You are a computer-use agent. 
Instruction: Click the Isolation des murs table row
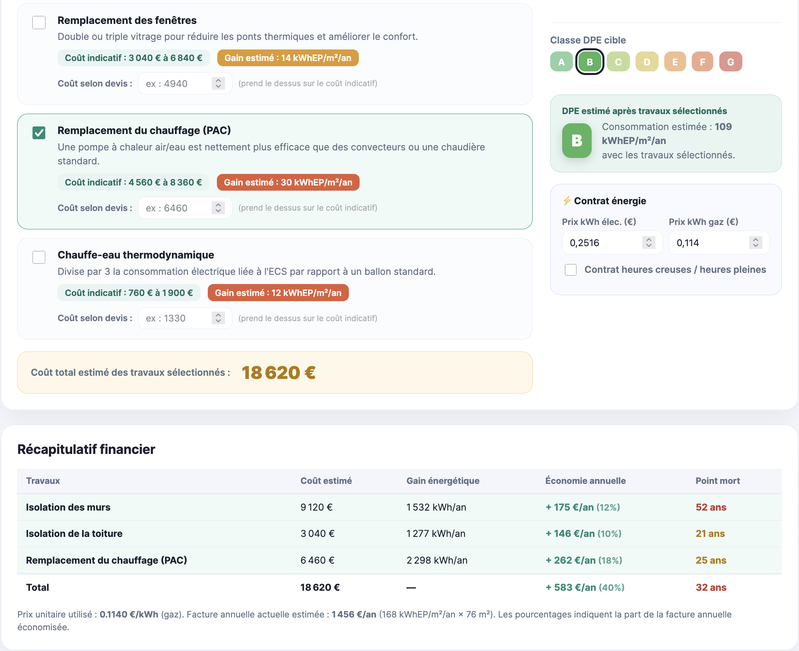(399, 507)
